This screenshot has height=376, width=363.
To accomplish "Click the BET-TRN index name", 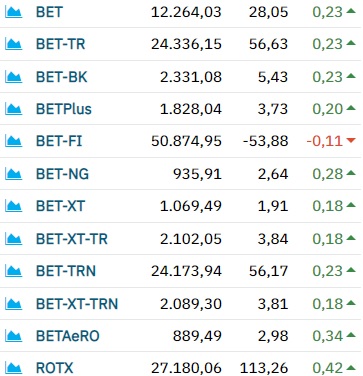I will click(66, 271).
